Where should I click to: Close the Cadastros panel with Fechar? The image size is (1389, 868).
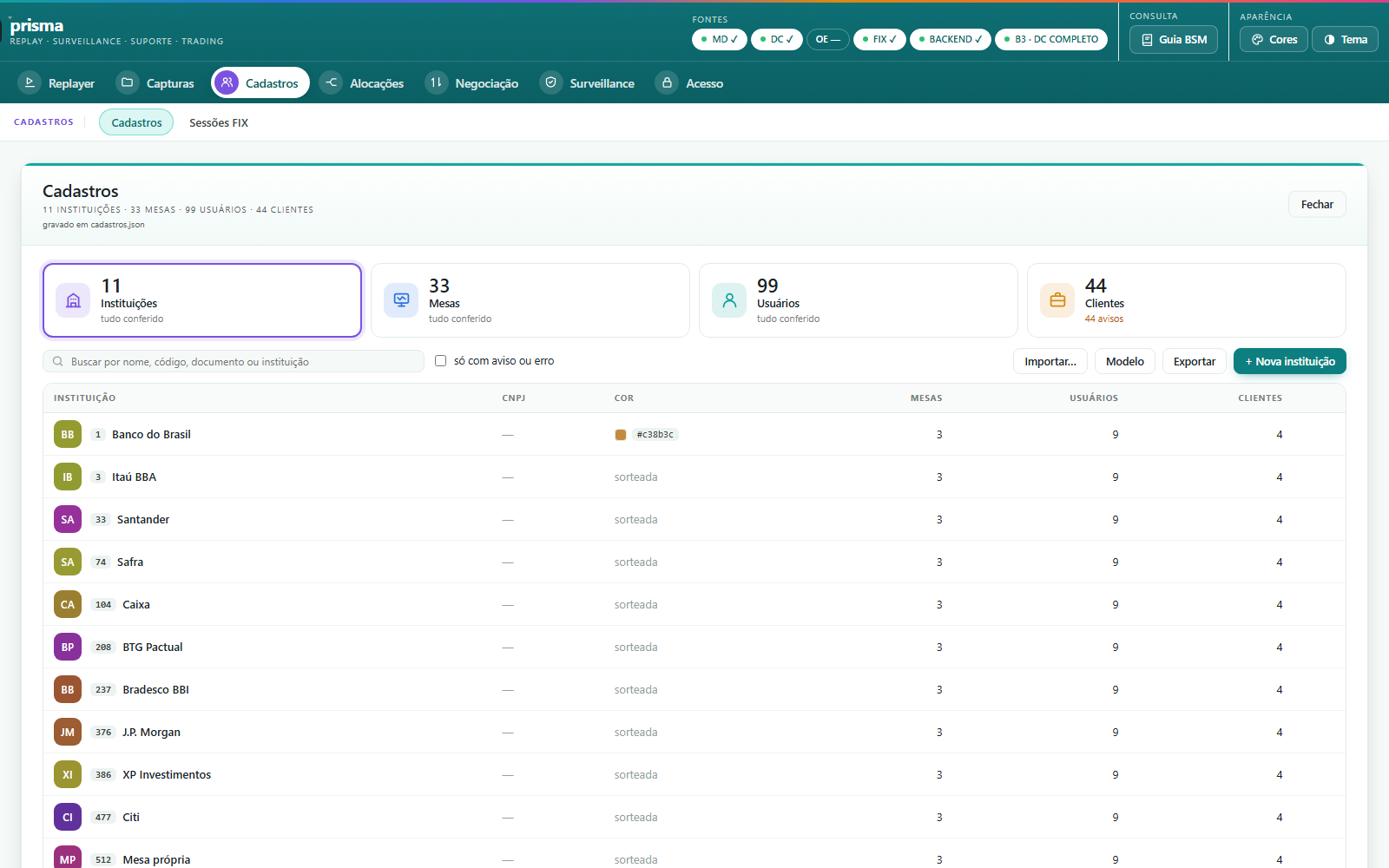[x=1317, y=204]
